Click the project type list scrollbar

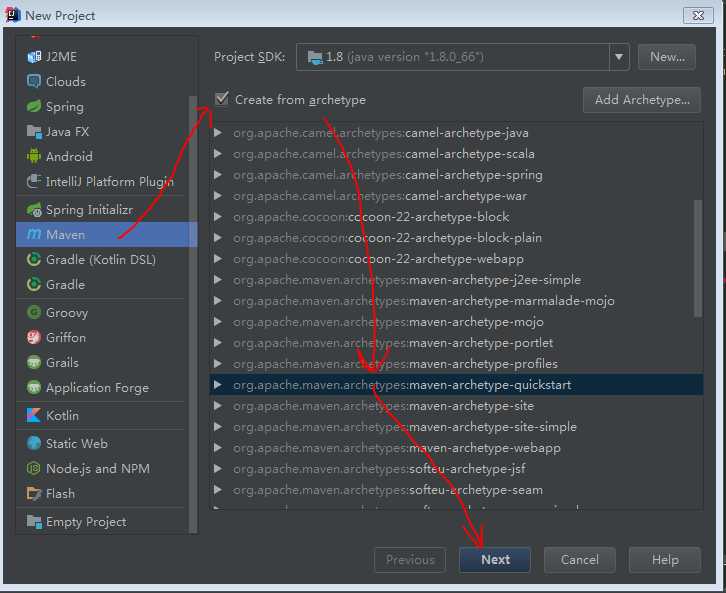tap(193, 315)
